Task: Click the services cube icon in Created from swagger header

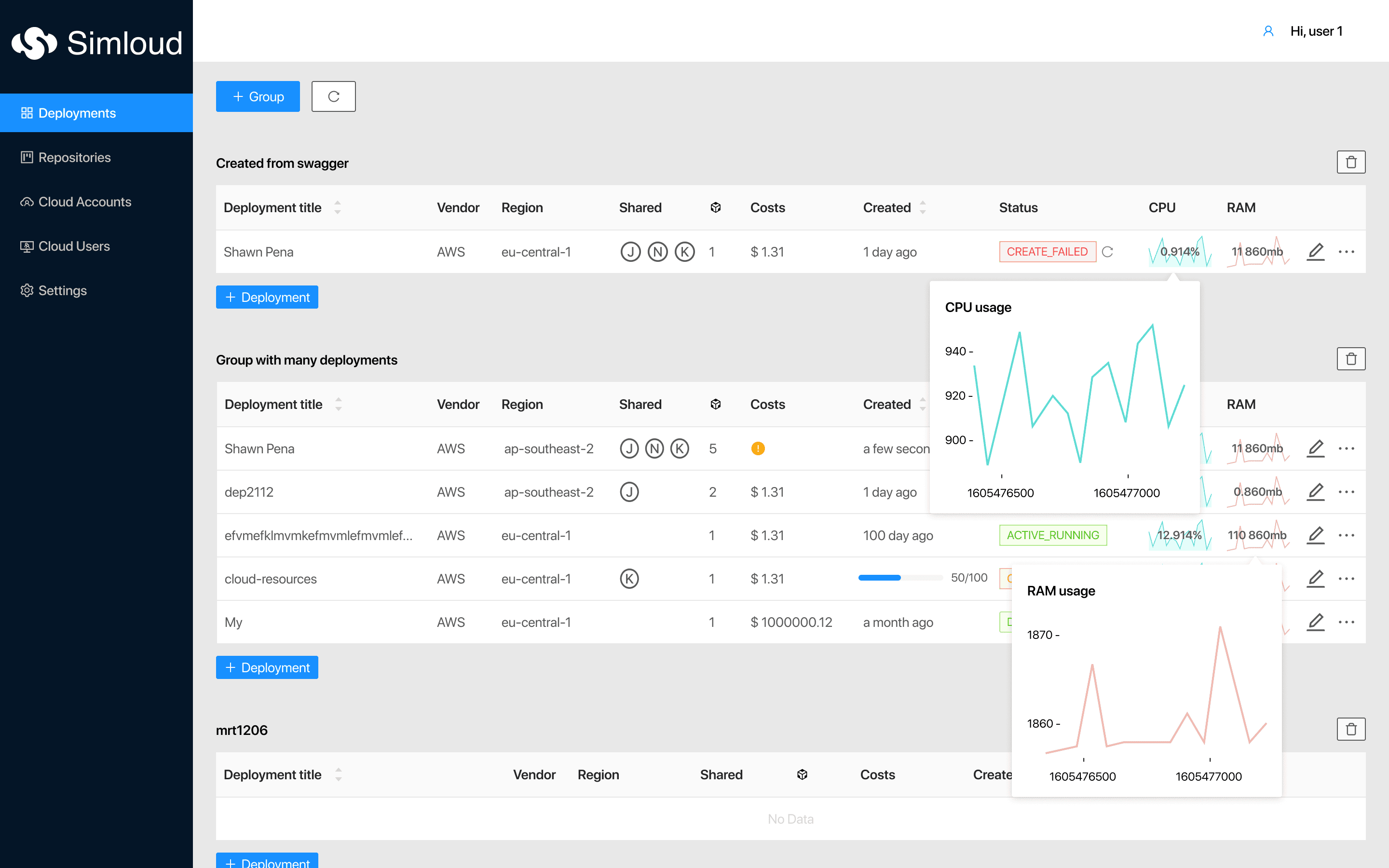Action: click(x=715, y=207)
